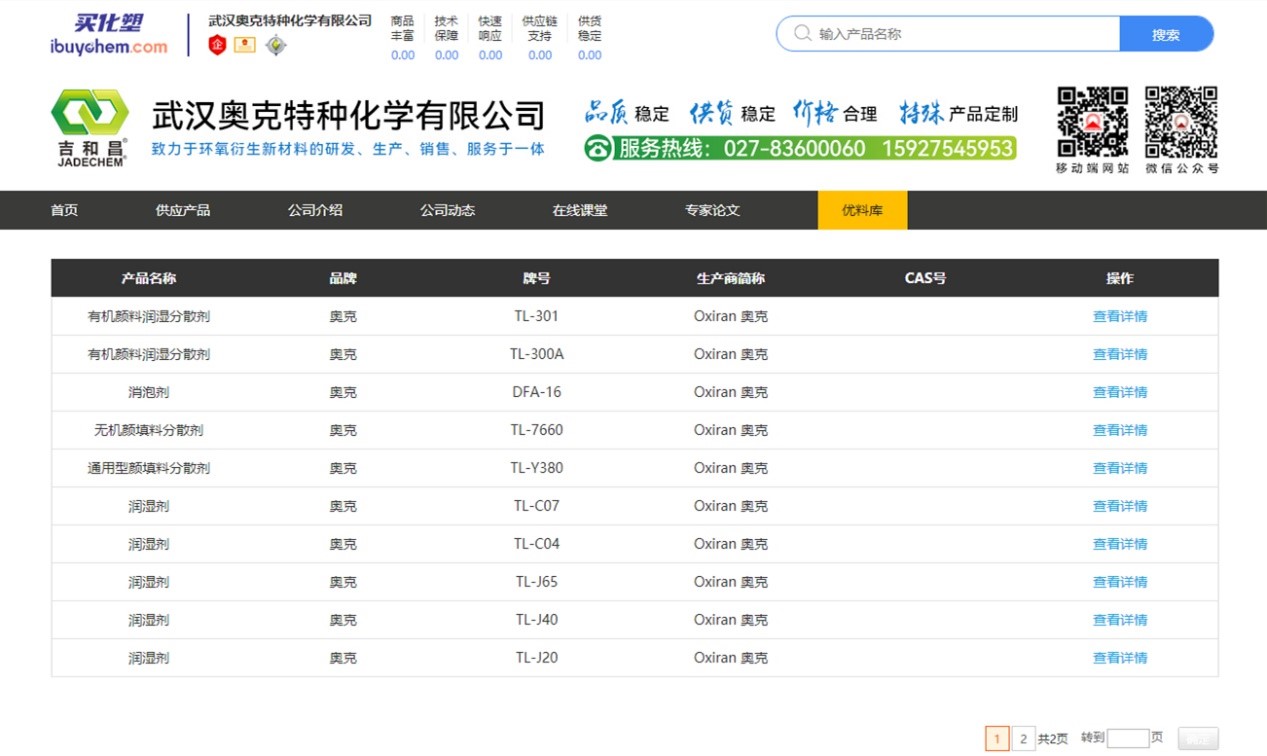This screenshot has height=756, width=1267.
Task: Go to page 2 of results
Action: click(x=1022, y=739)
